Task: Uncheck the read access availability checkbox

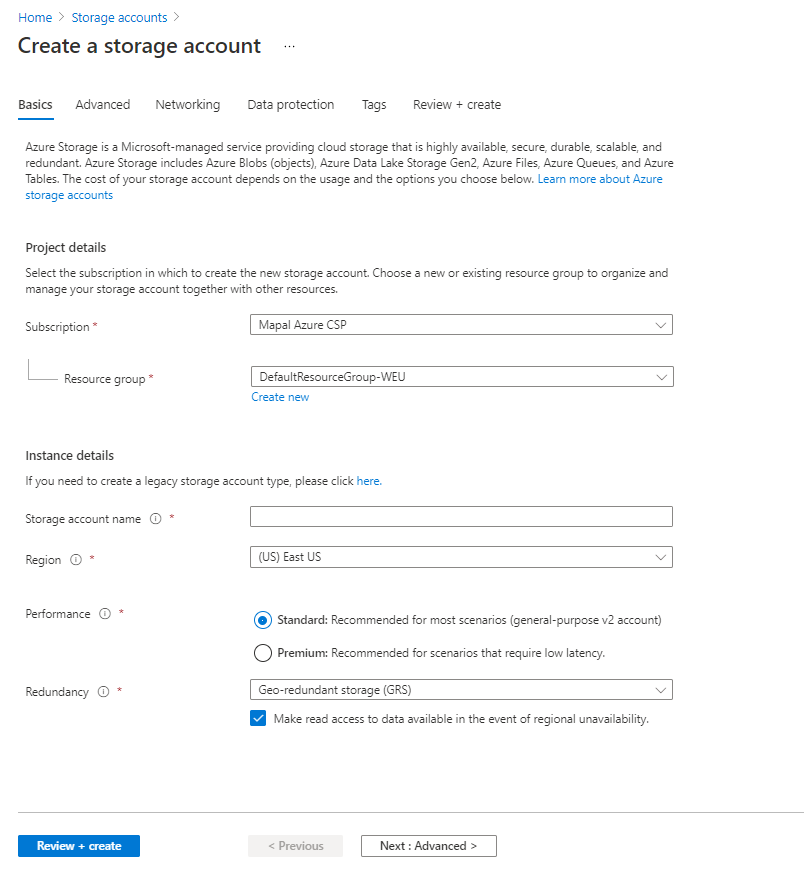Action: tap(259, 718)
